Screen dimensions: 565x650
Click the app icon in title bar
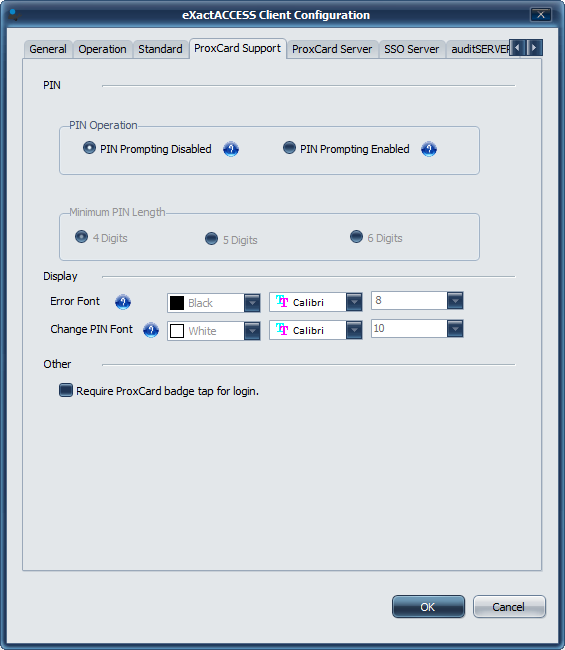tap(14, 15)
